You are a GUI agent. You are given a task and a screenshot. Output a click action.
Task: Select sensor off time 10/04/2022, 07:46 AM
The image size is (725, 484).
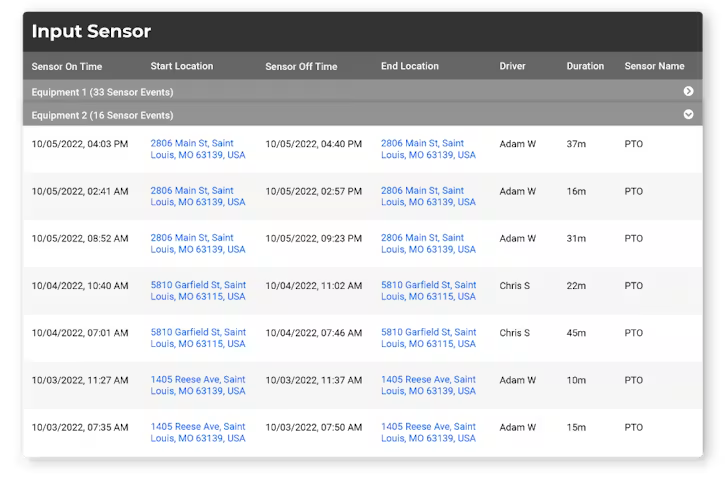[313, 333]
